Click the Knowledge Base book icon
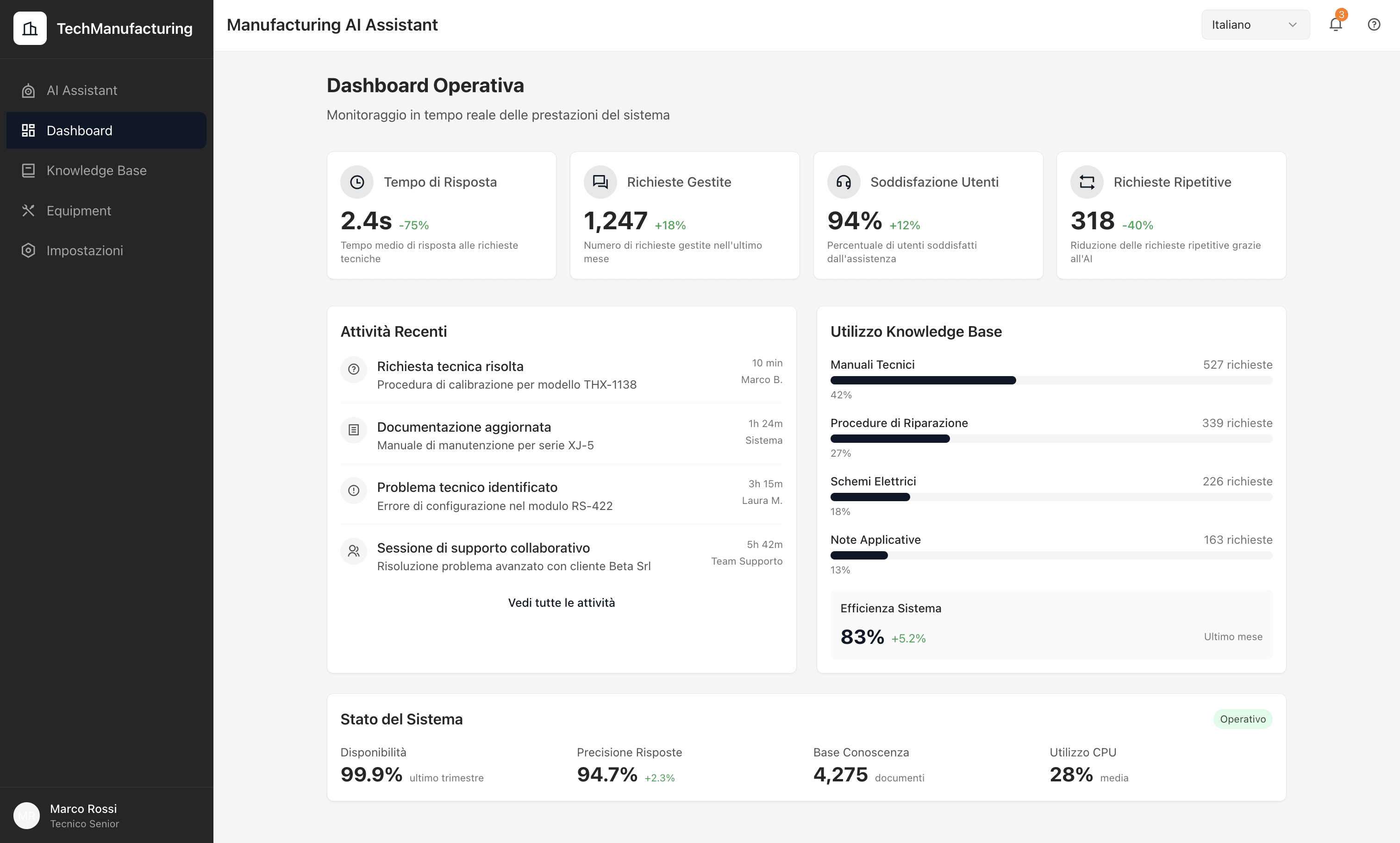This screenshot has height=843, width=1400. (x=28, y=170)
